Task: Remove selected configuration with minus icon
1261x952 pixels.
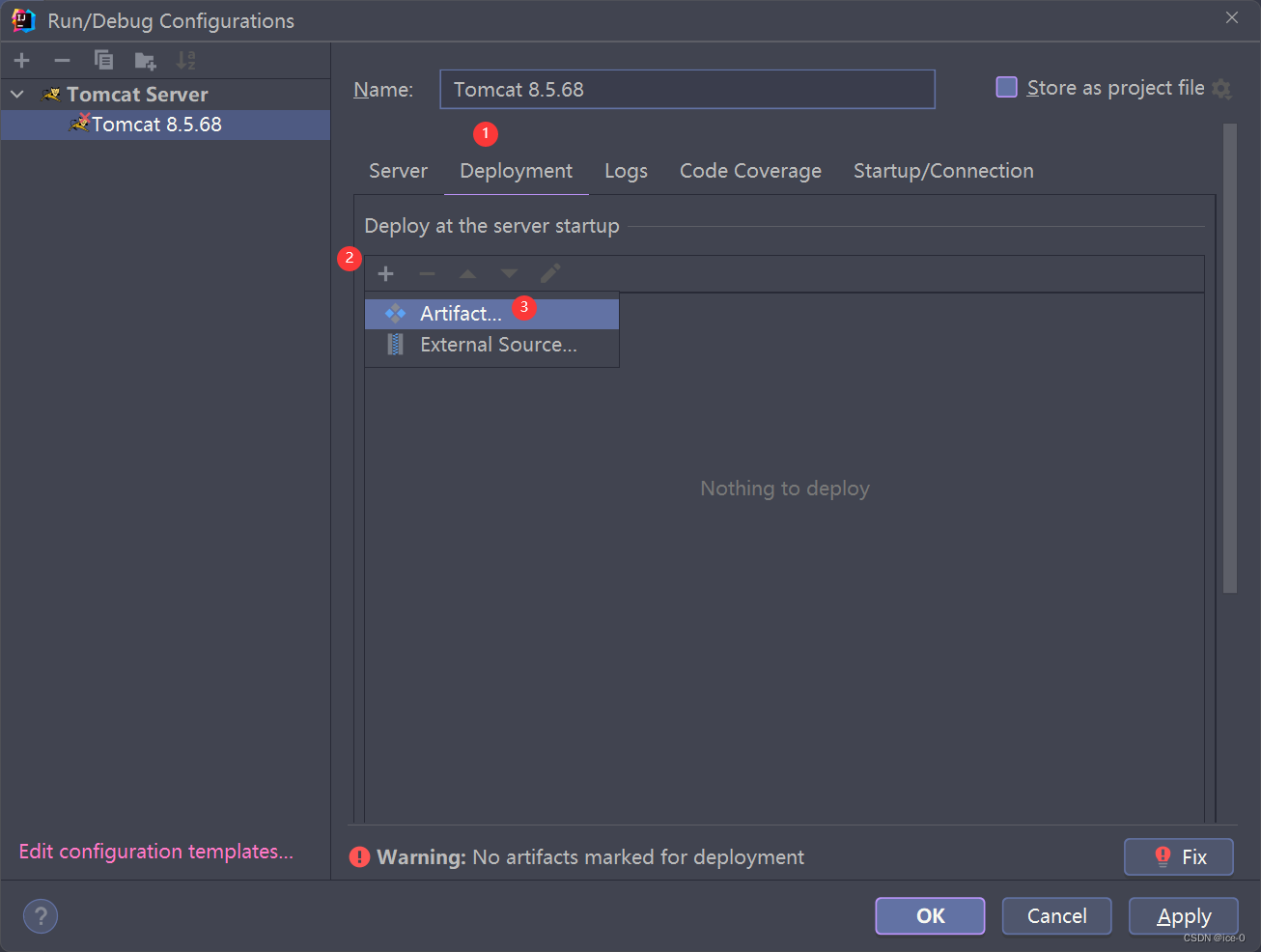Action: pyautogui.click(x=62, y=61)
